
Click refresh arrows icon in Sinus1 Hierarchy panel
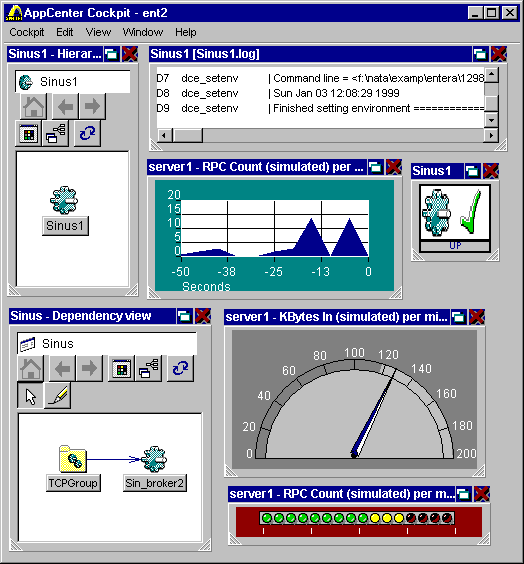coord(87,133)
